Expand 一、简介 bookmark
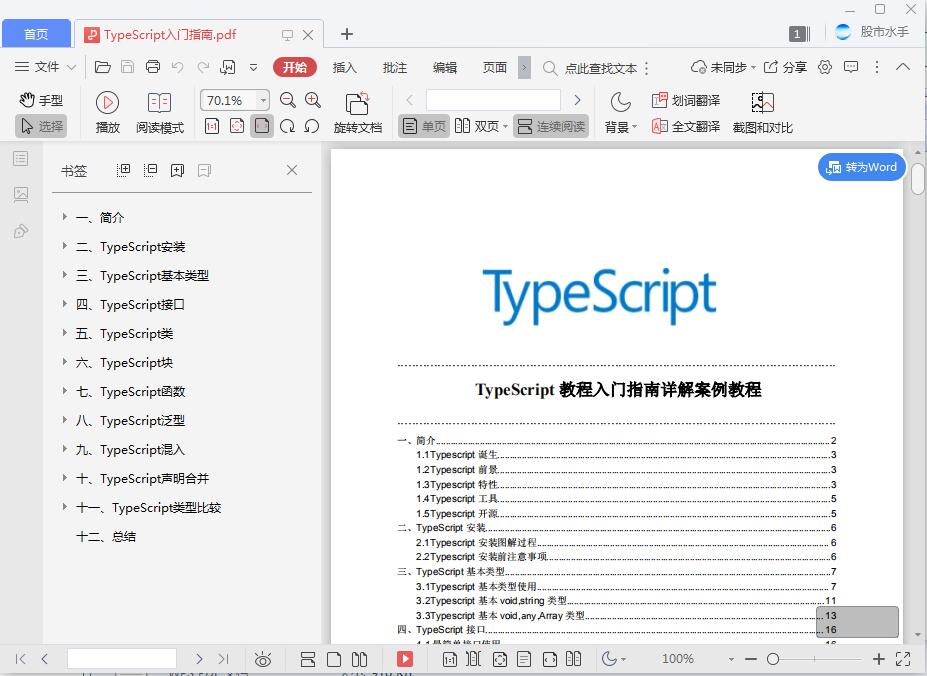Image resolution: width=927 pixels, height=676 pixels. pyautogui.click(x=64, y=216)
